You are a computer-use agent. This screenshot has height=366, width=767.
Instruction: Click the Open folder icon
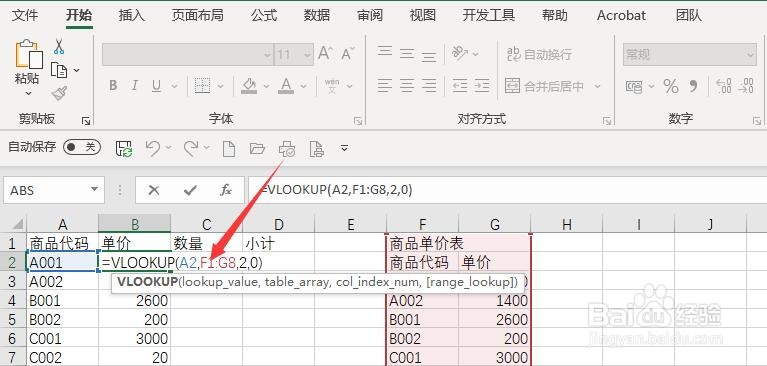coord(257,148)
